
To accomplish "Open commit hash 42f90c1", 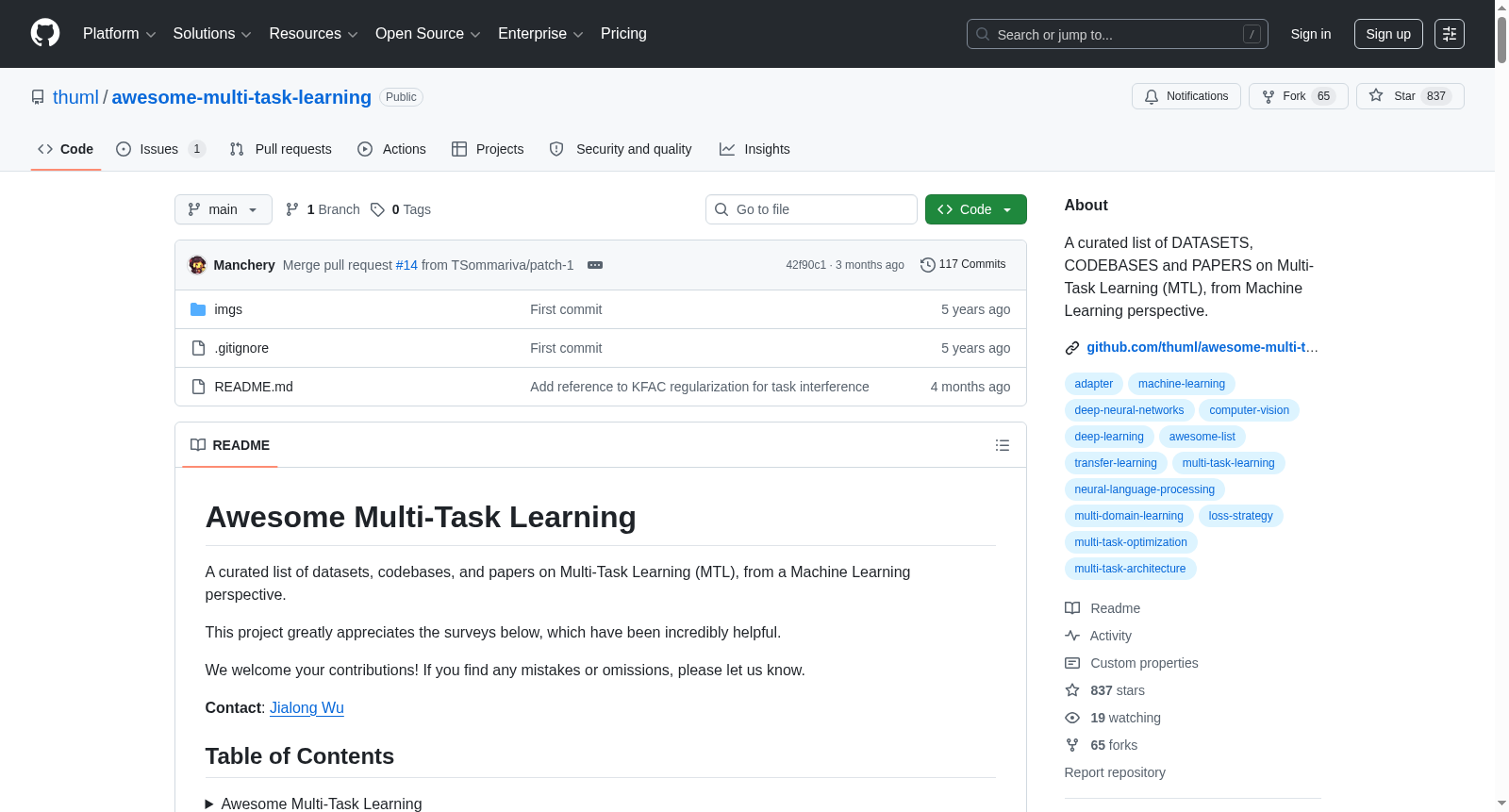I will 805,265.
